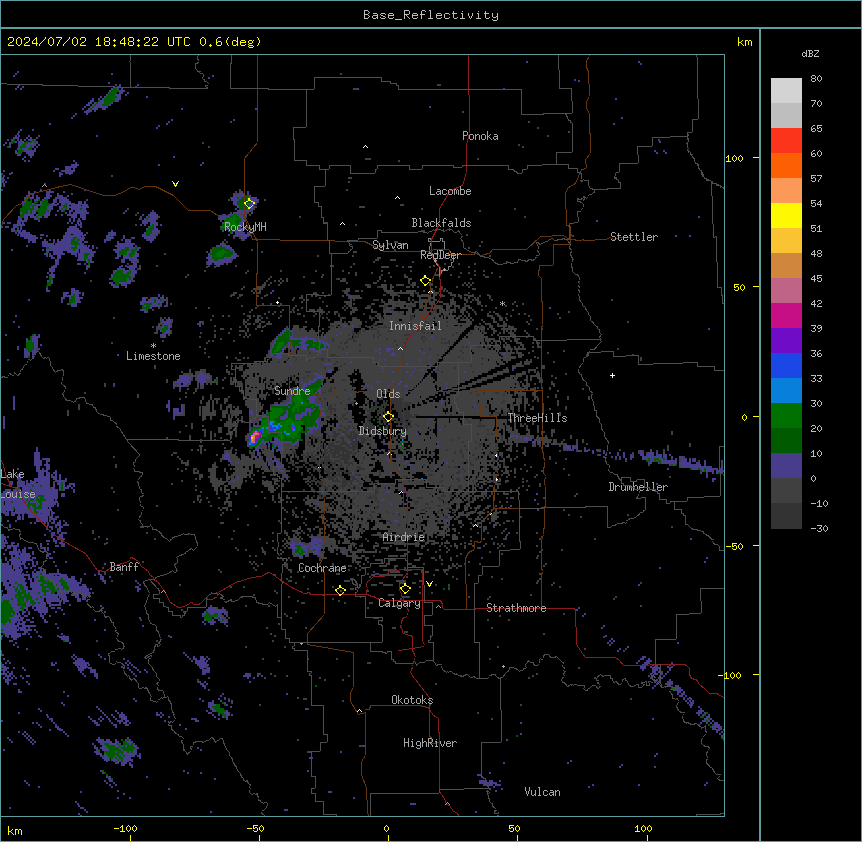Click the Strathmore label
Viewport: 862px width, 842px height.
tap(516, 608)
